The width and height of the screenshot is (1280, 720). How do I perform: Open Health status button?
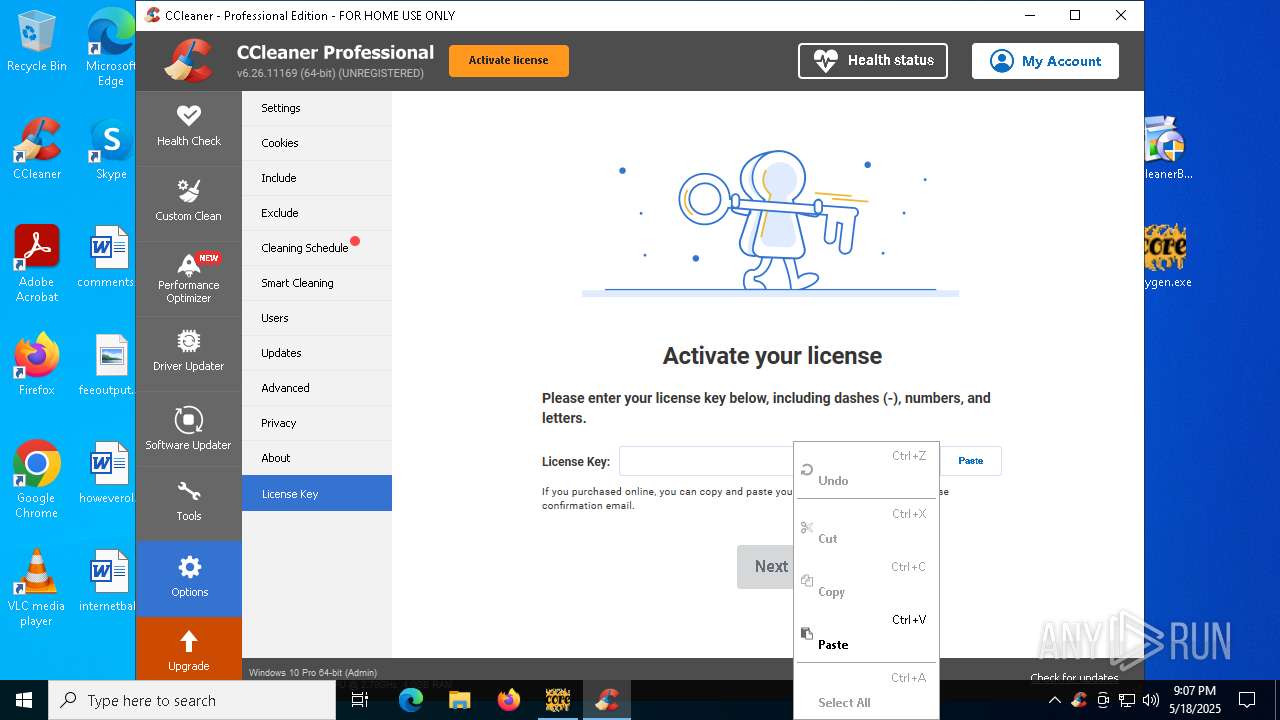click(x=873, y=61)
